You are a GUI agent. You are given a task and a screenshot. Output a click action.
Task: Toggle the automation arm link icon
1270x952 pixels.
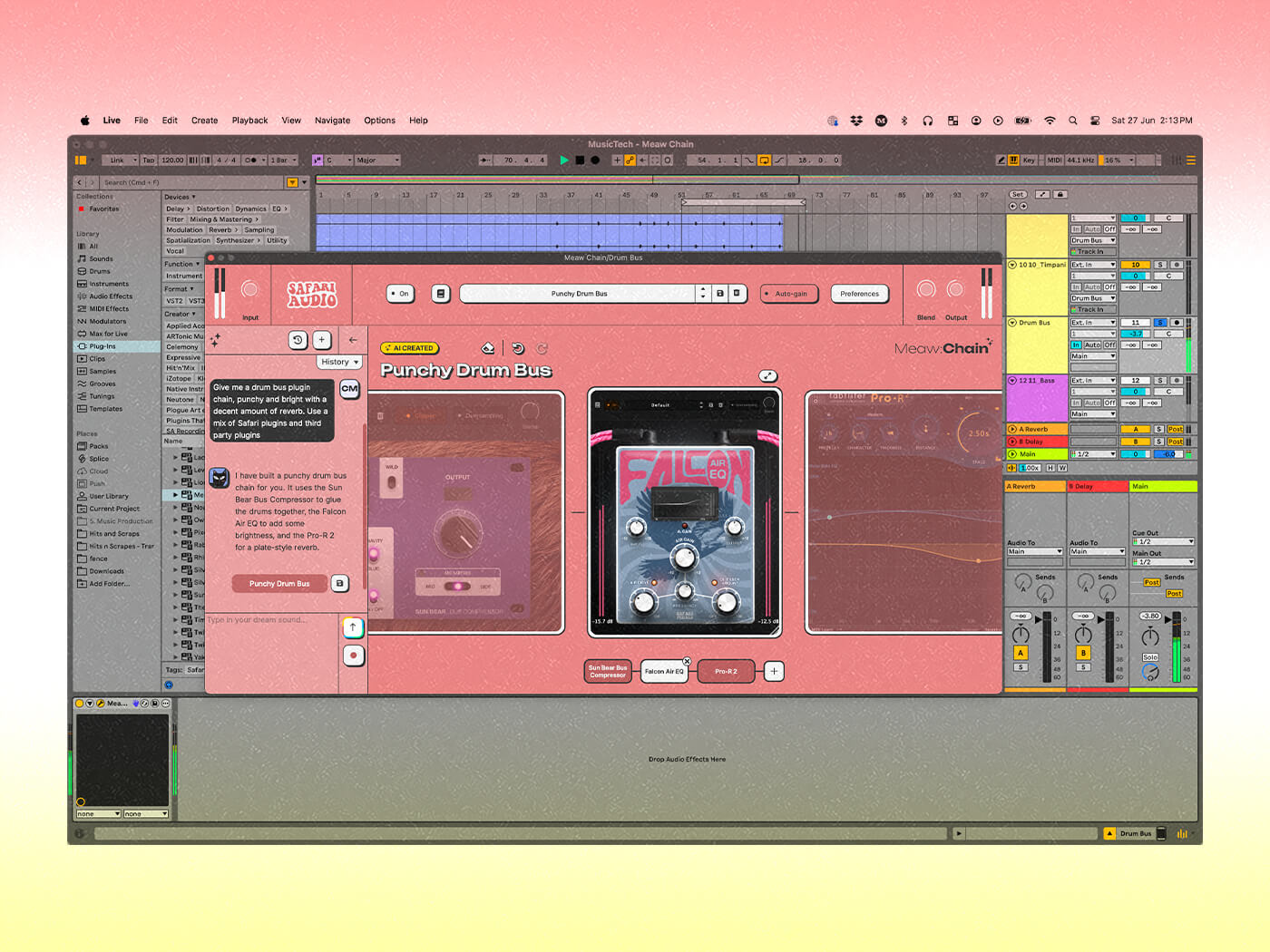pyautogui.click(x=630, y=160)
